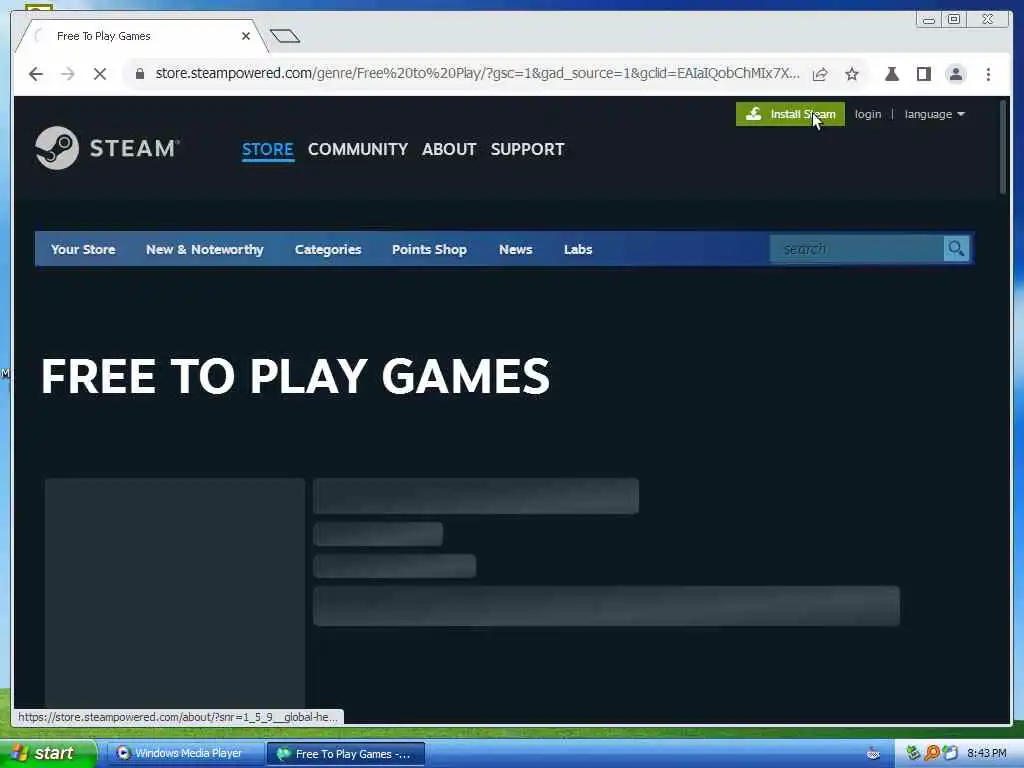The width and height of the screenshot is (1024, 768).
Task: Open a new browser tab
Action: [285, 36]
